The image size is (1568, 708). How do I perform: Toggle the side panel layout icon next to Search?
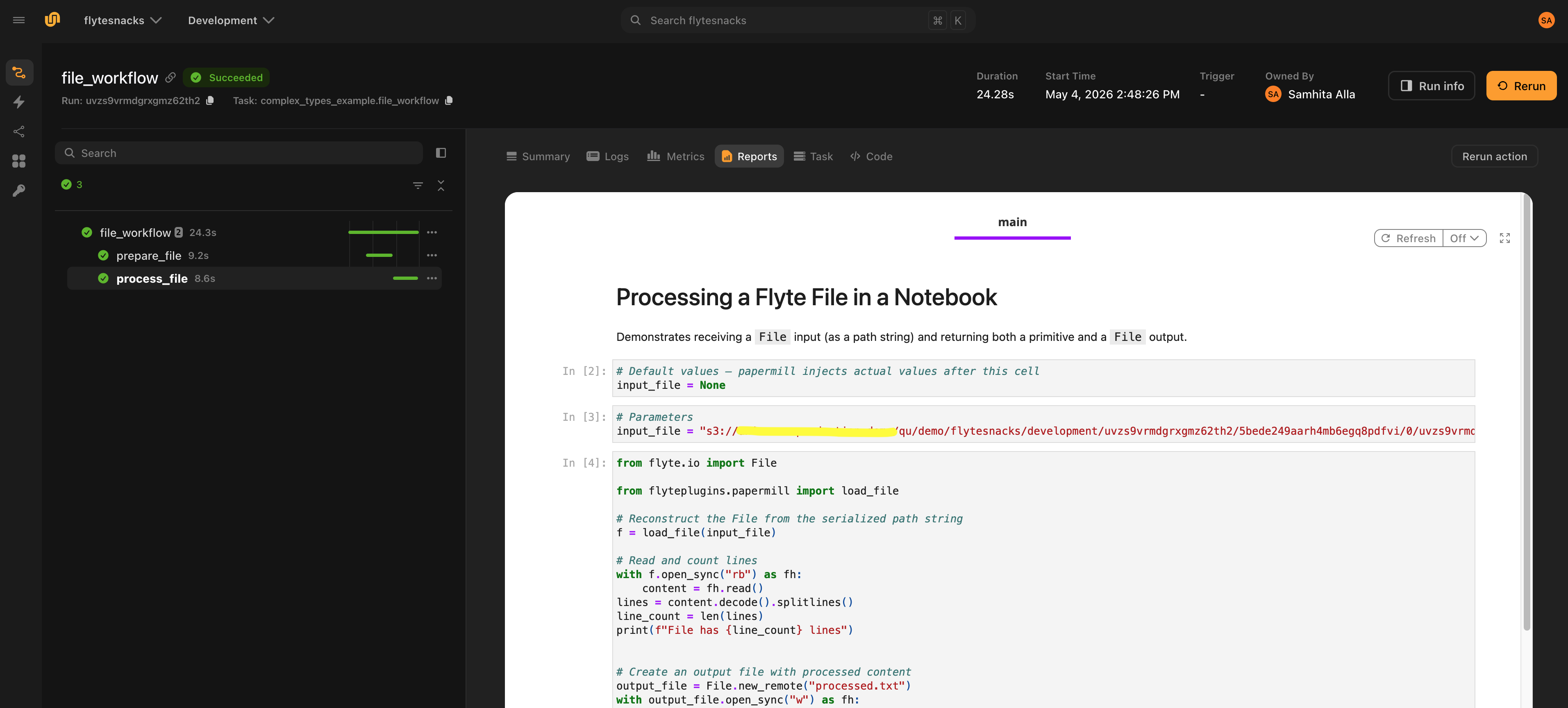[441, 153]
